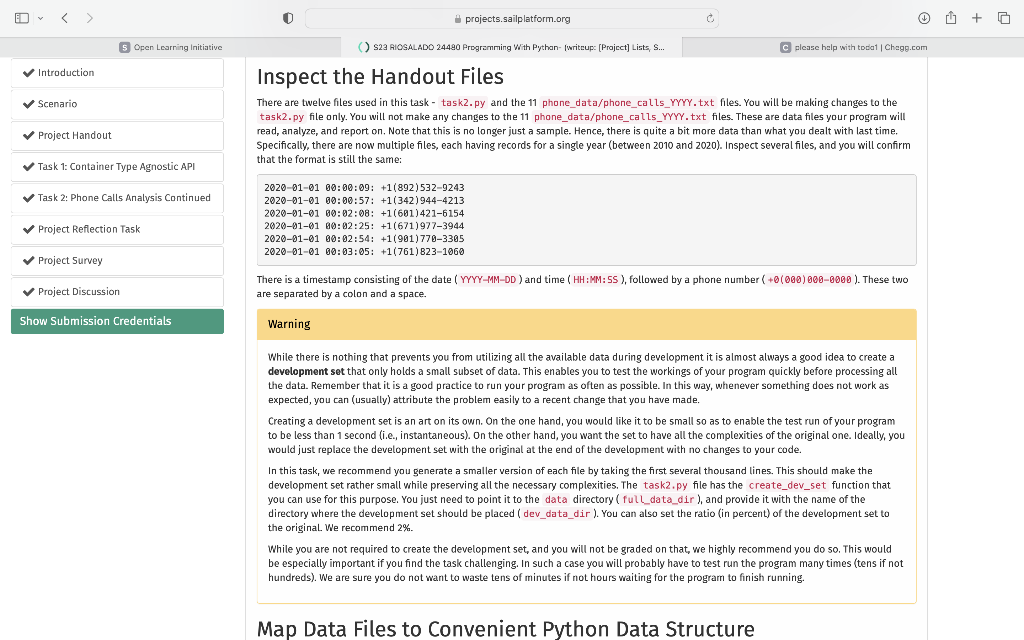Reload the page with the refresh icon
The width and height of the screenshot is (1024, 640).
[710, 19]
